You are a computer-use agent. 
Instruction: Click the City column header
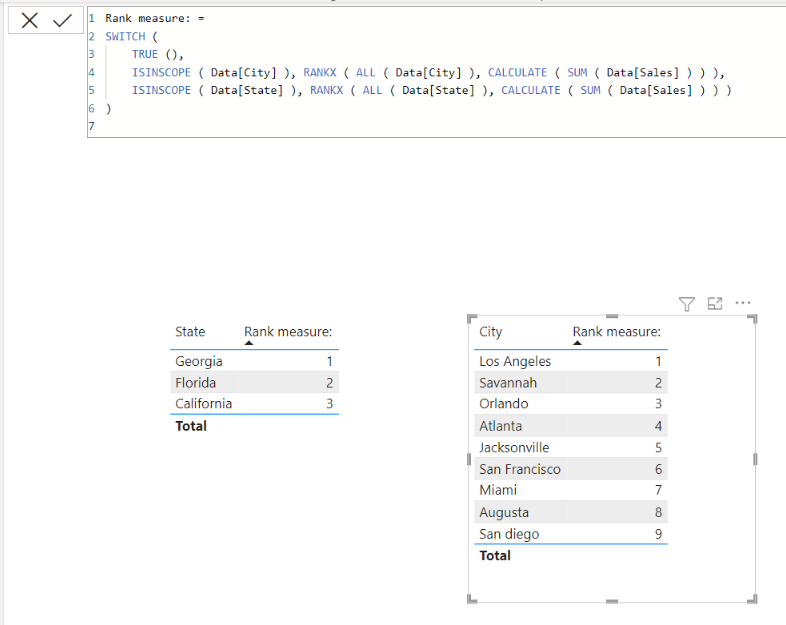click(490, 332)
